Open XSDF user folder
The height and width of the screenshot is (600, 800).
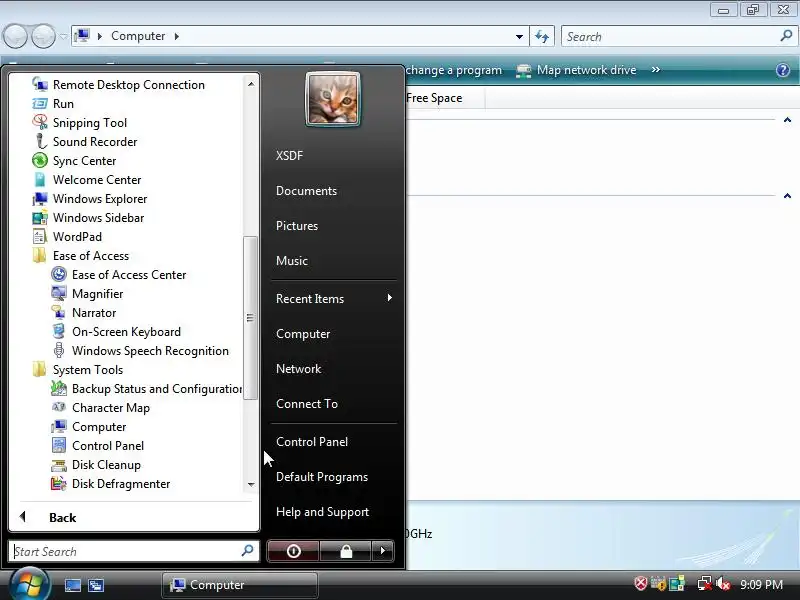tap(289, 156)
